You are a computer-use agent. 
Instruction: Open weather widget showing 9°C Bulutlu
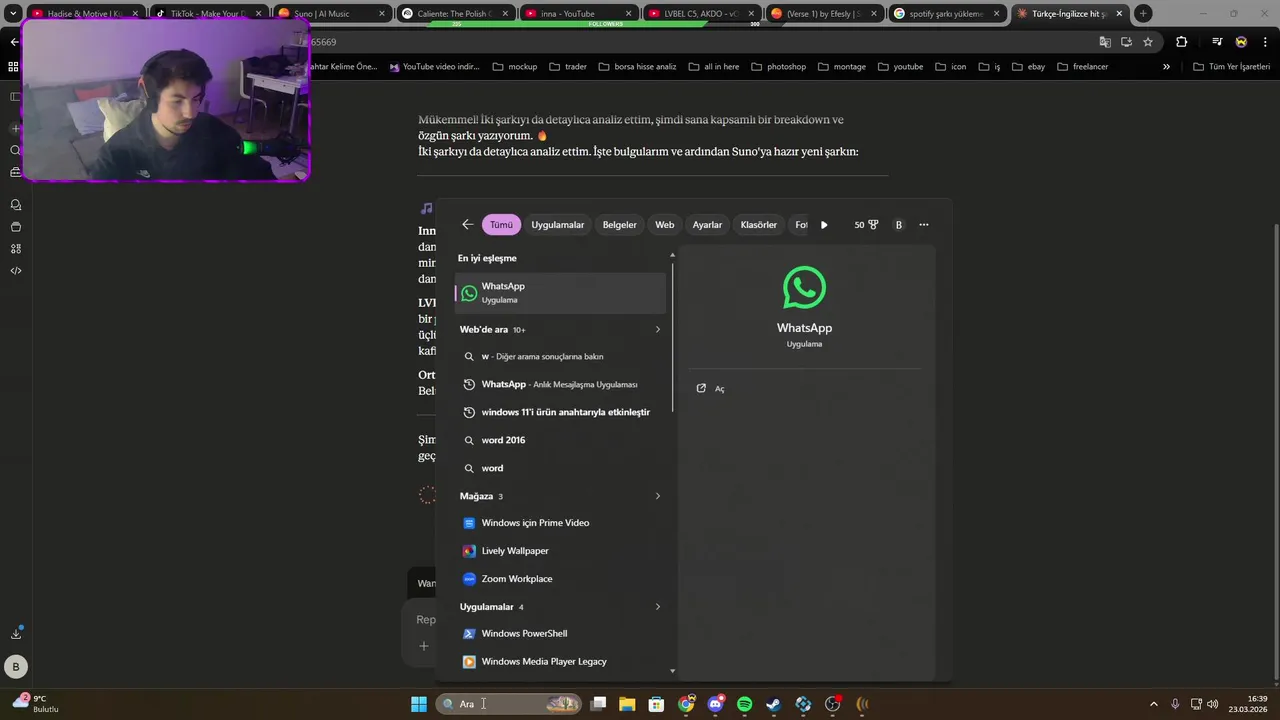36,704
